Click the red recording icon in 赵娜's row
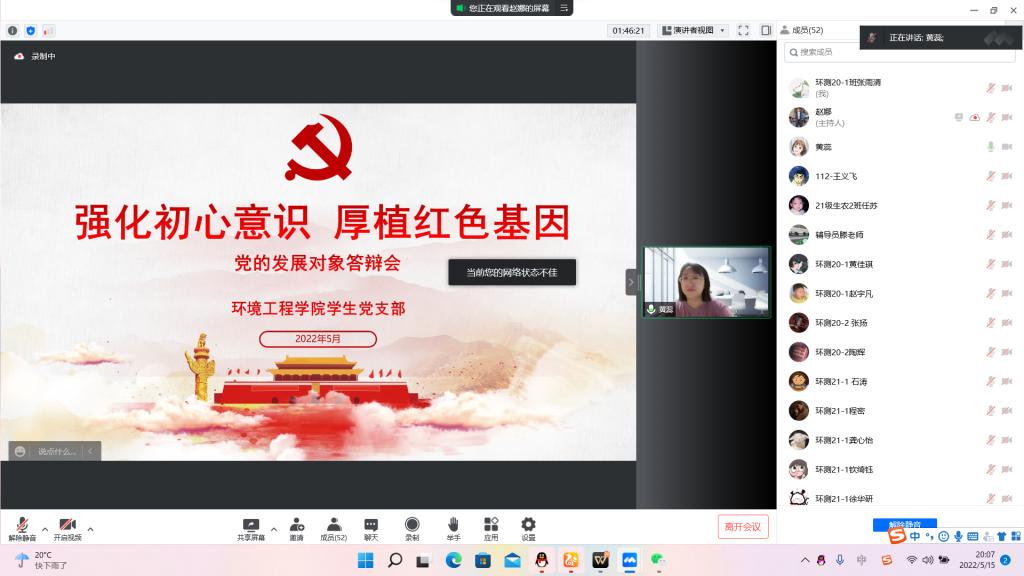 pyautogui.click(x=974, y=118)
